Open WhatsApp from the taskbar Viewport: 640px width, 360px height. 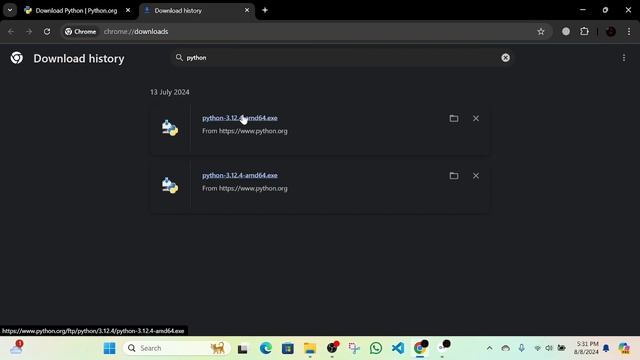coord(376,348)
